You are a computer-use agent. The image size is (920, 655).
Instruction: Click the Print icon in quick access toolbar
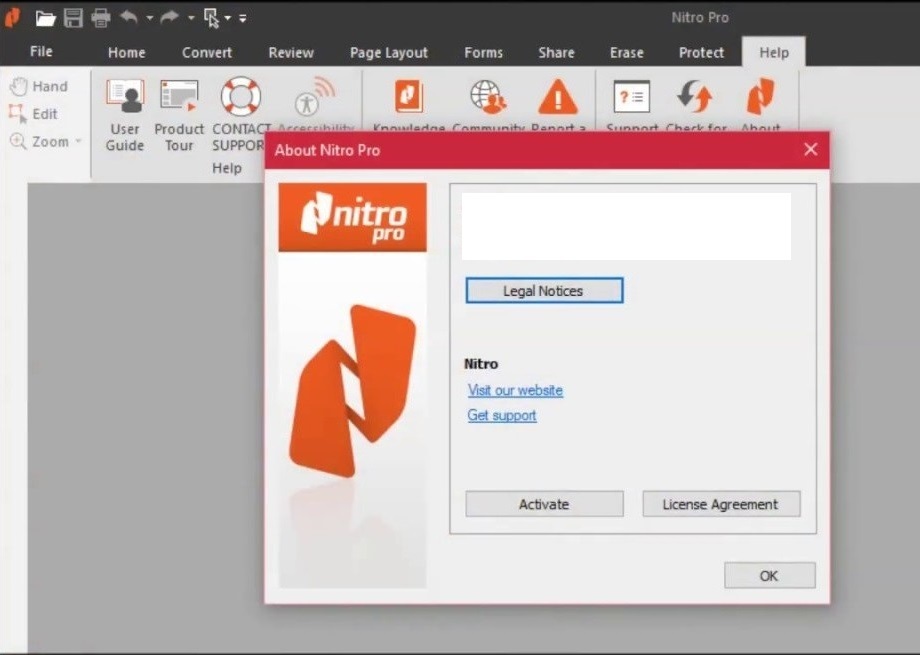click(101, 18)
